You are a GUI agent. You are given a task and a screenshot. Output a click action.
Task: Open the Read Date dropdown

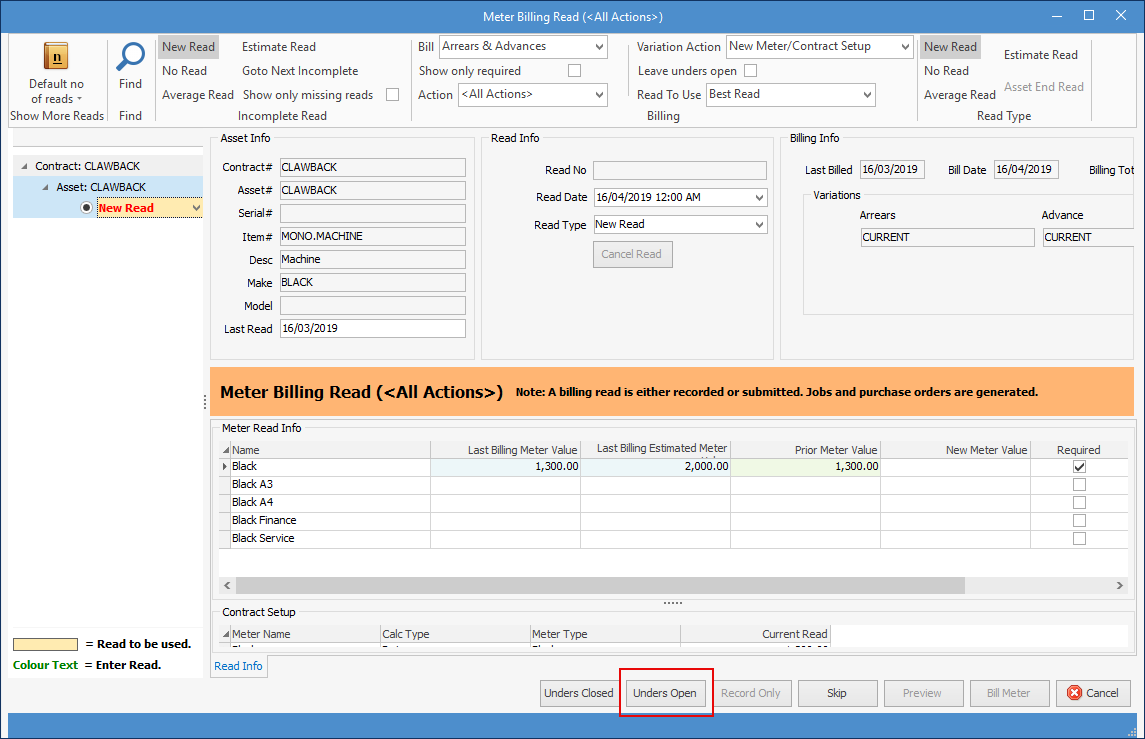pos(759,198)
